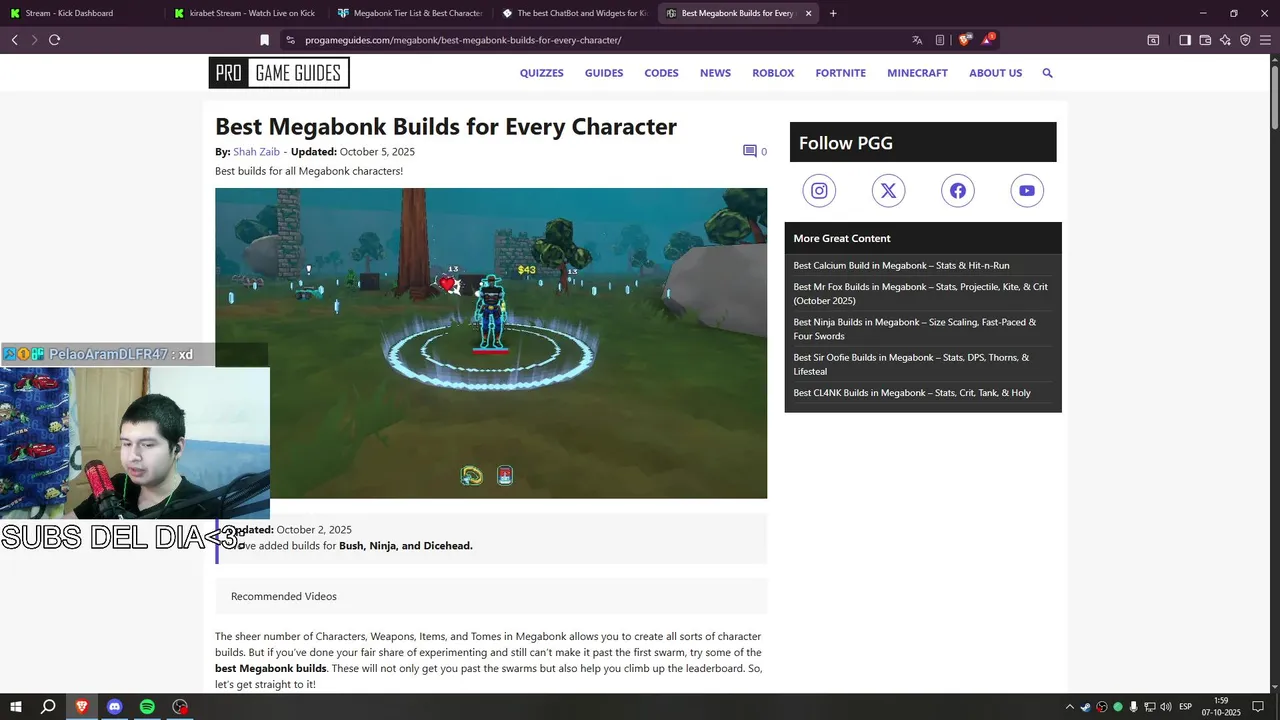Viewport: 1280px width, 720px height.
Task: Show hidden system tray icons
Action: click(1069, 707)
